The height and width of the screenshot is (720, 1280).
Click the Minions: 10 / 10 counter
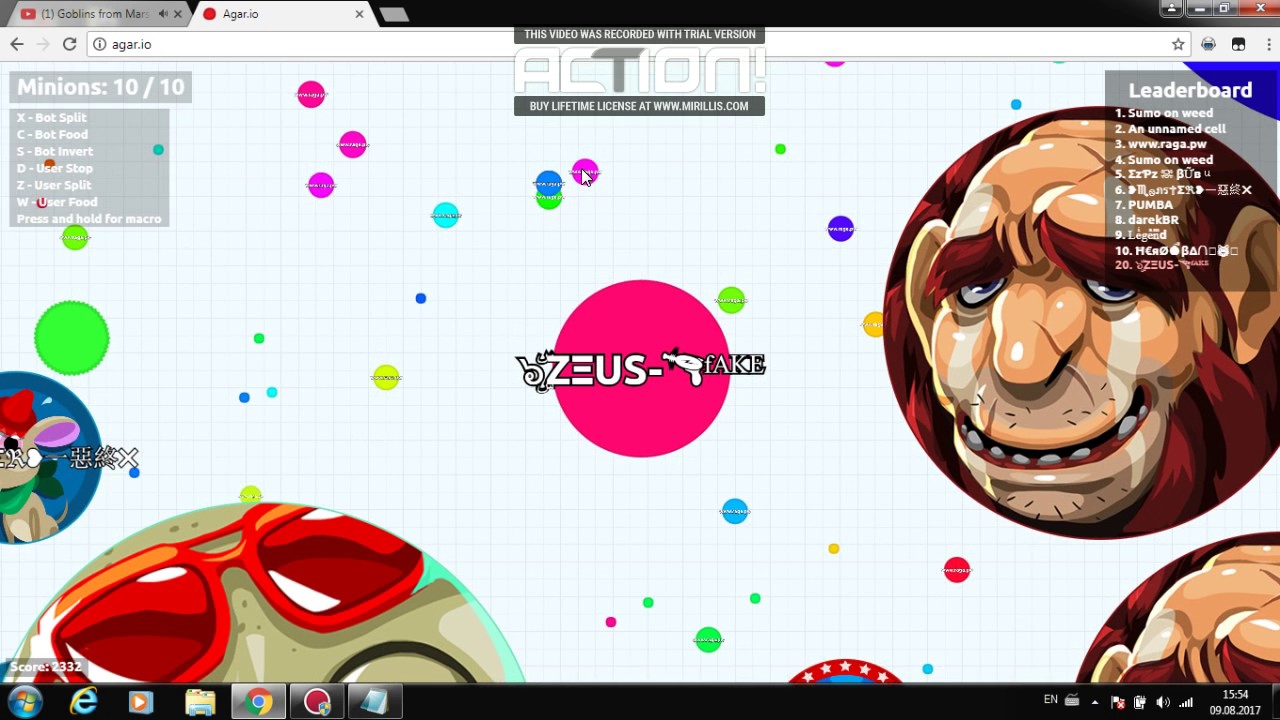coord(101,87)
